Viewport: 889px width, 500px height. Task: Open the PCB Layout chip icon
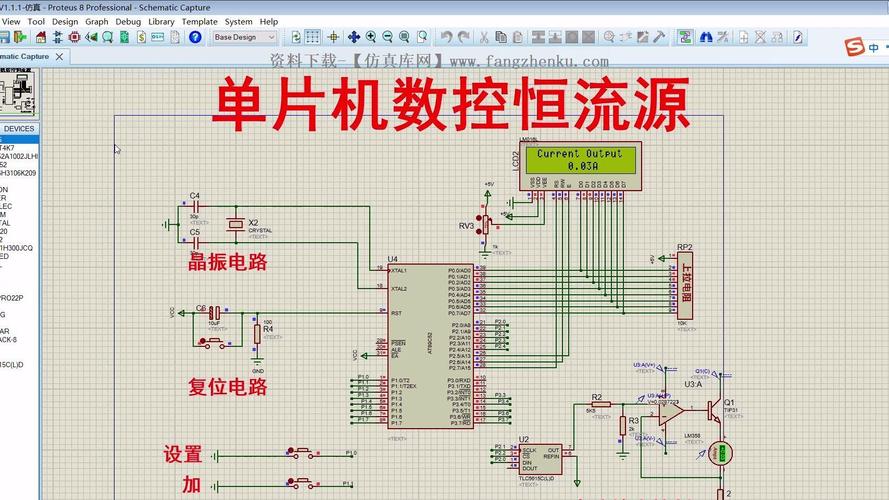pyautogui.click(x=74, y=37)
